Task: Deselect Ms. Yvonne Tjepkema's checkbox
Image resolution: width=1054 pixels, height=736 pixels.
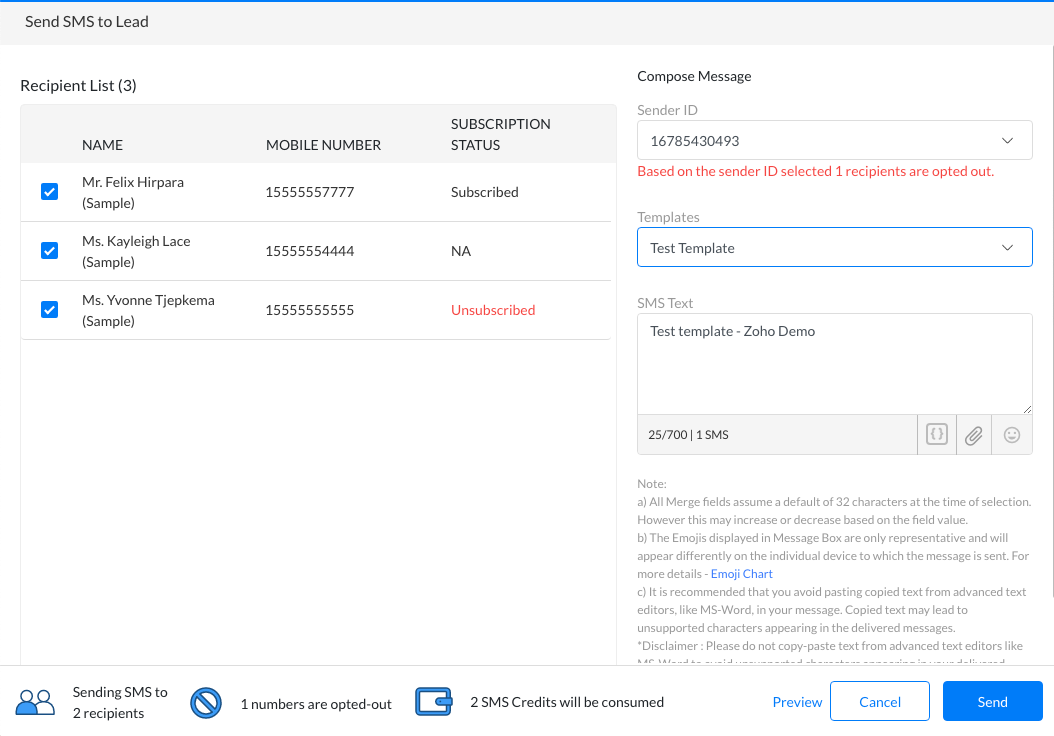Action: (x=49, y=310)
